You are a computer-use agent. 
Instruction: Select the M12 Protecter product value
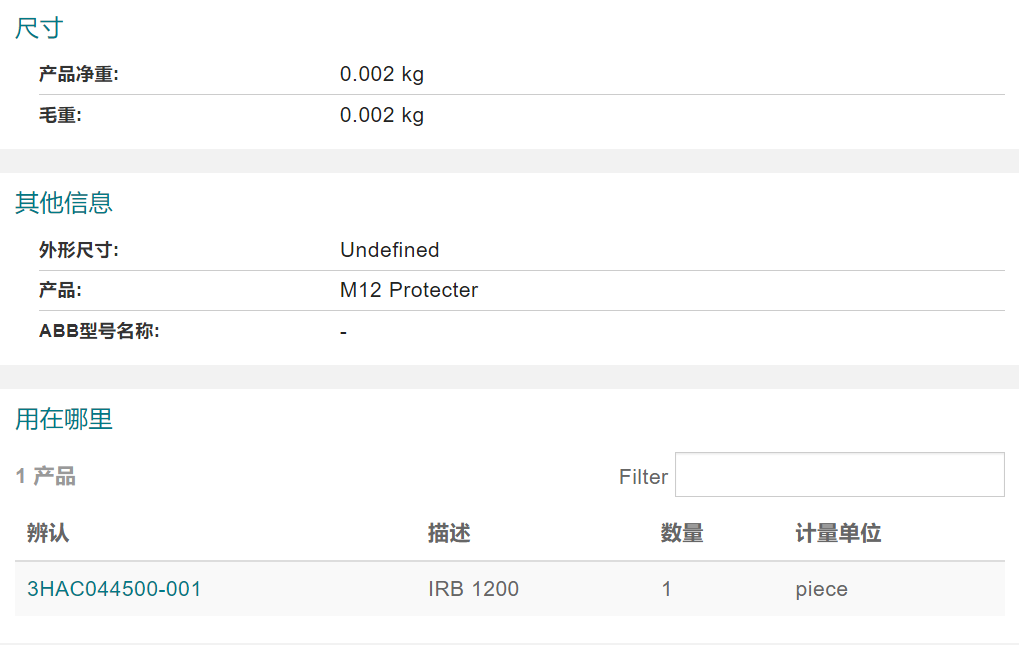[409, 290]
